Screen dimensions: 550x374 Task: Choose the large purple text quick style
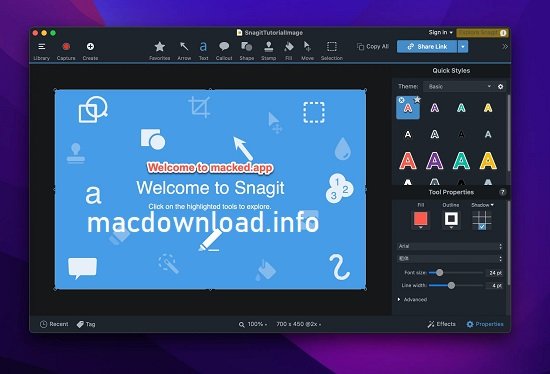click(435, 161)
